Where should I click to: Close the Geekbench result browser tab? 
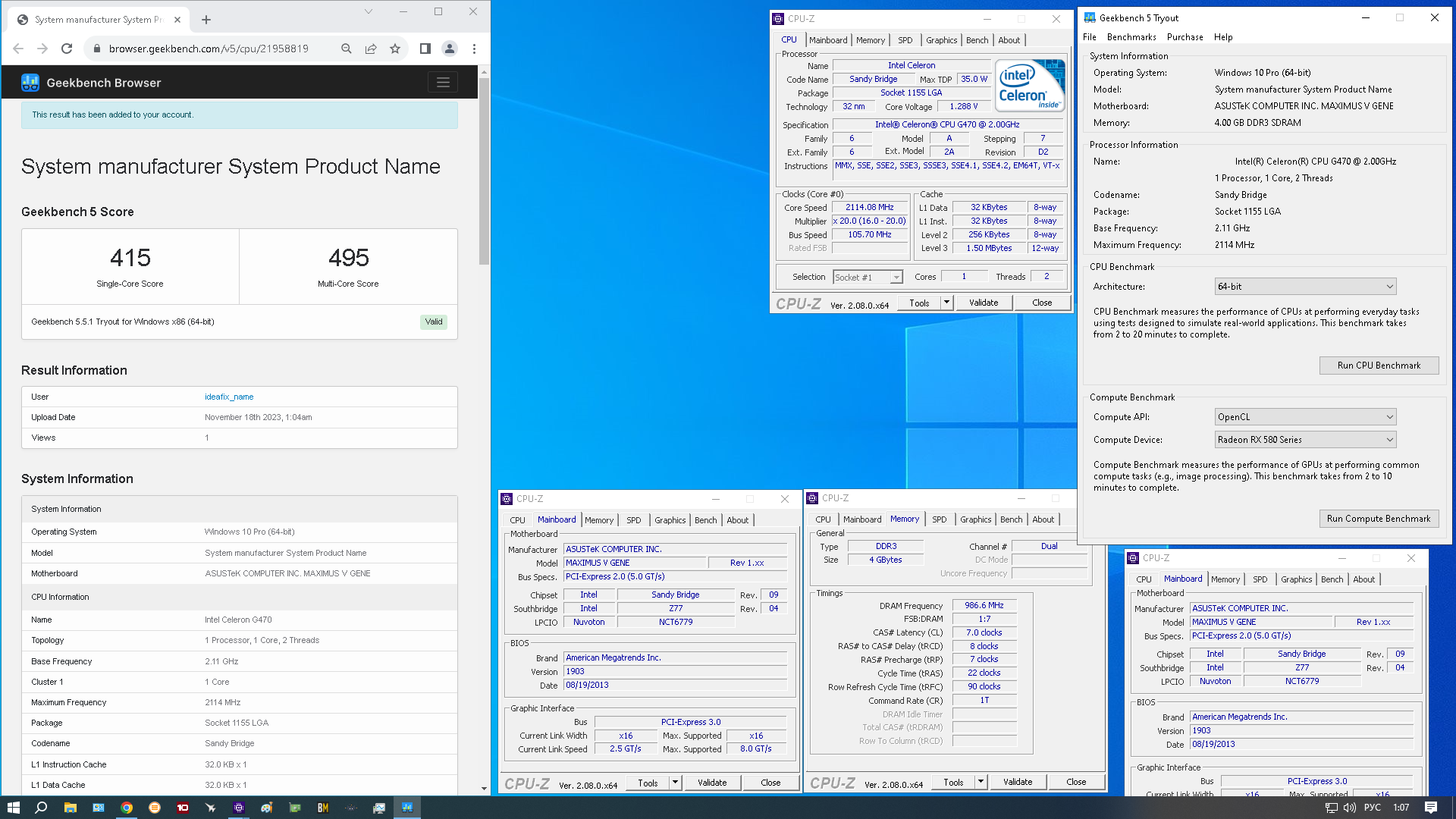(177, 20)
